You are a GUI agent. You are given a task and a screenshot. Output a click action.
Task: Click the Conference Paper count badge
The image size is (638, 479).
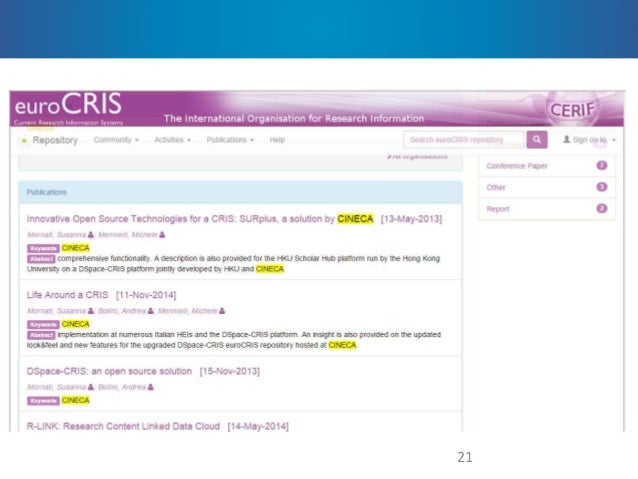(x=602, y=165)
